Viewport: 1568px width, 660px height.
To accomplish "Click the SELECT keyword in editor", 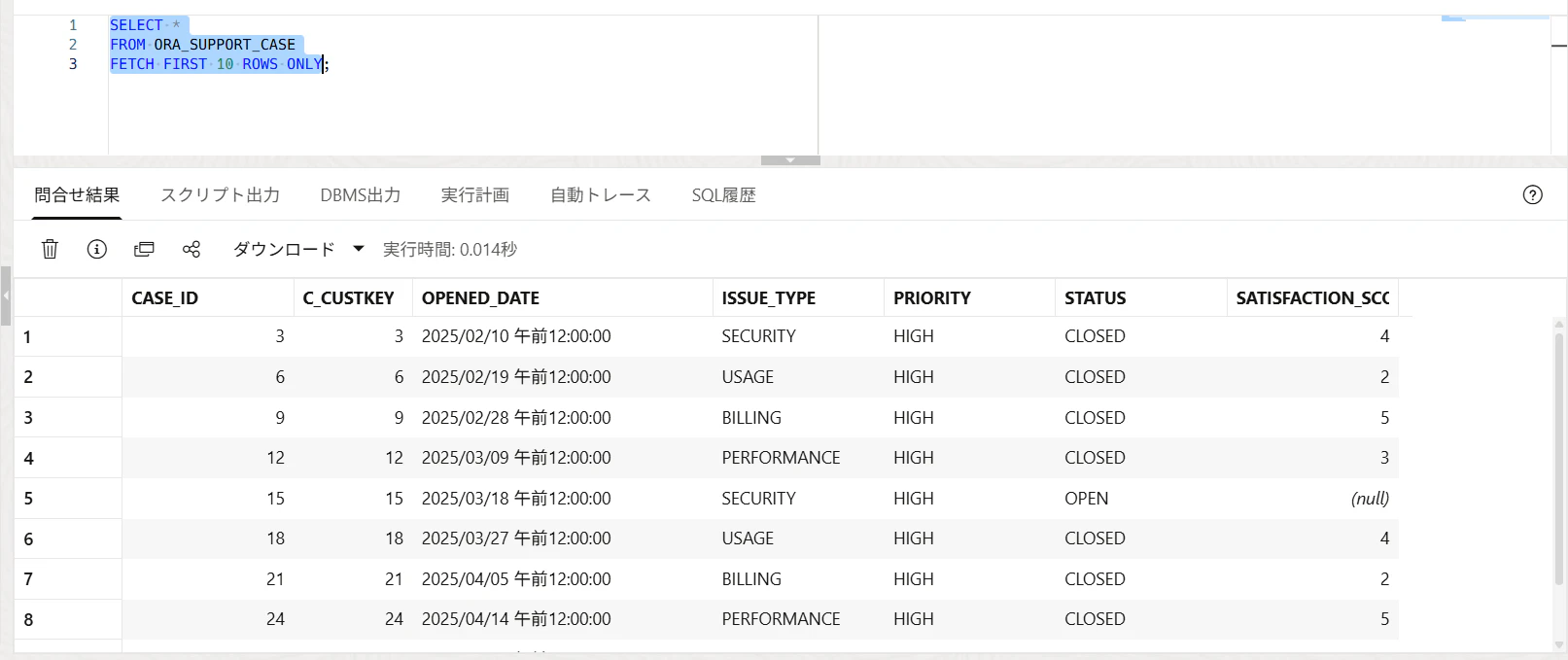I will point(136,25).
